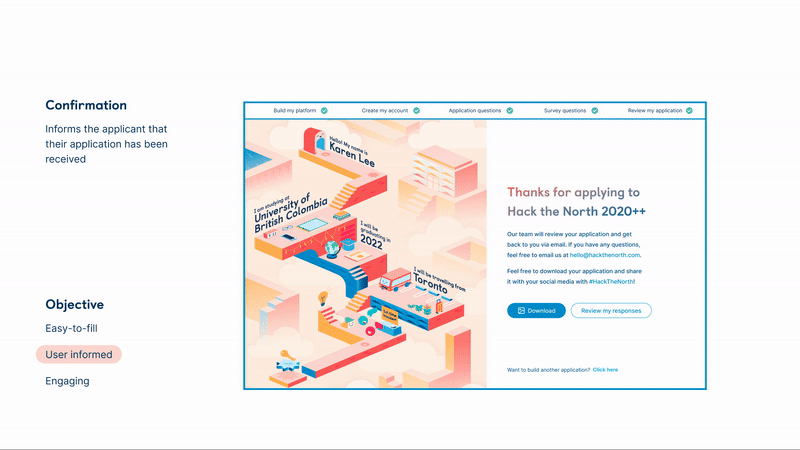Click the #HackTheNorth hashtag link
This screenshot has height=450, width=800.
tap(611, 281)
